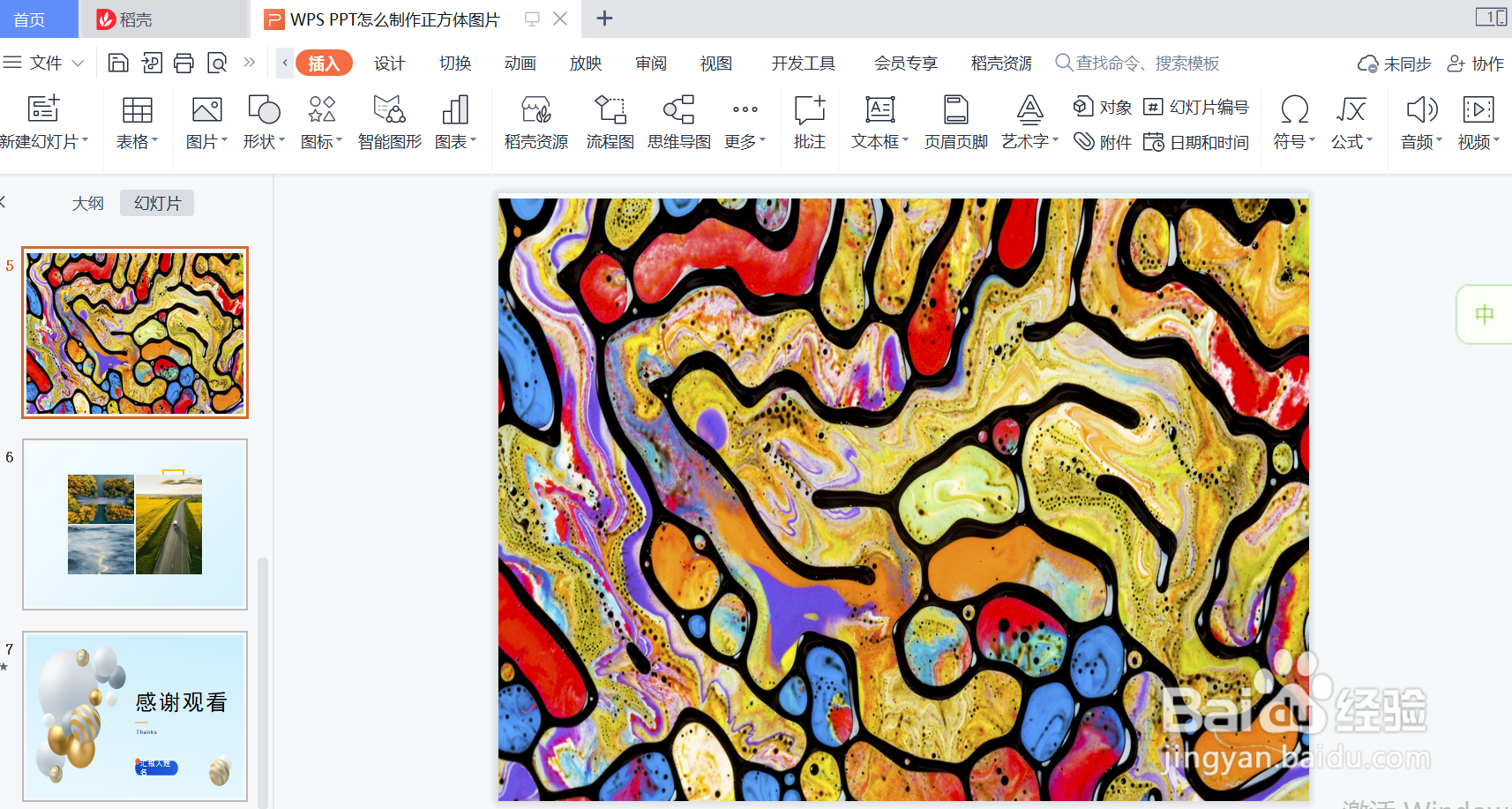Open the 更多 more options
The image size is (1512, 809).
(745, 122)
